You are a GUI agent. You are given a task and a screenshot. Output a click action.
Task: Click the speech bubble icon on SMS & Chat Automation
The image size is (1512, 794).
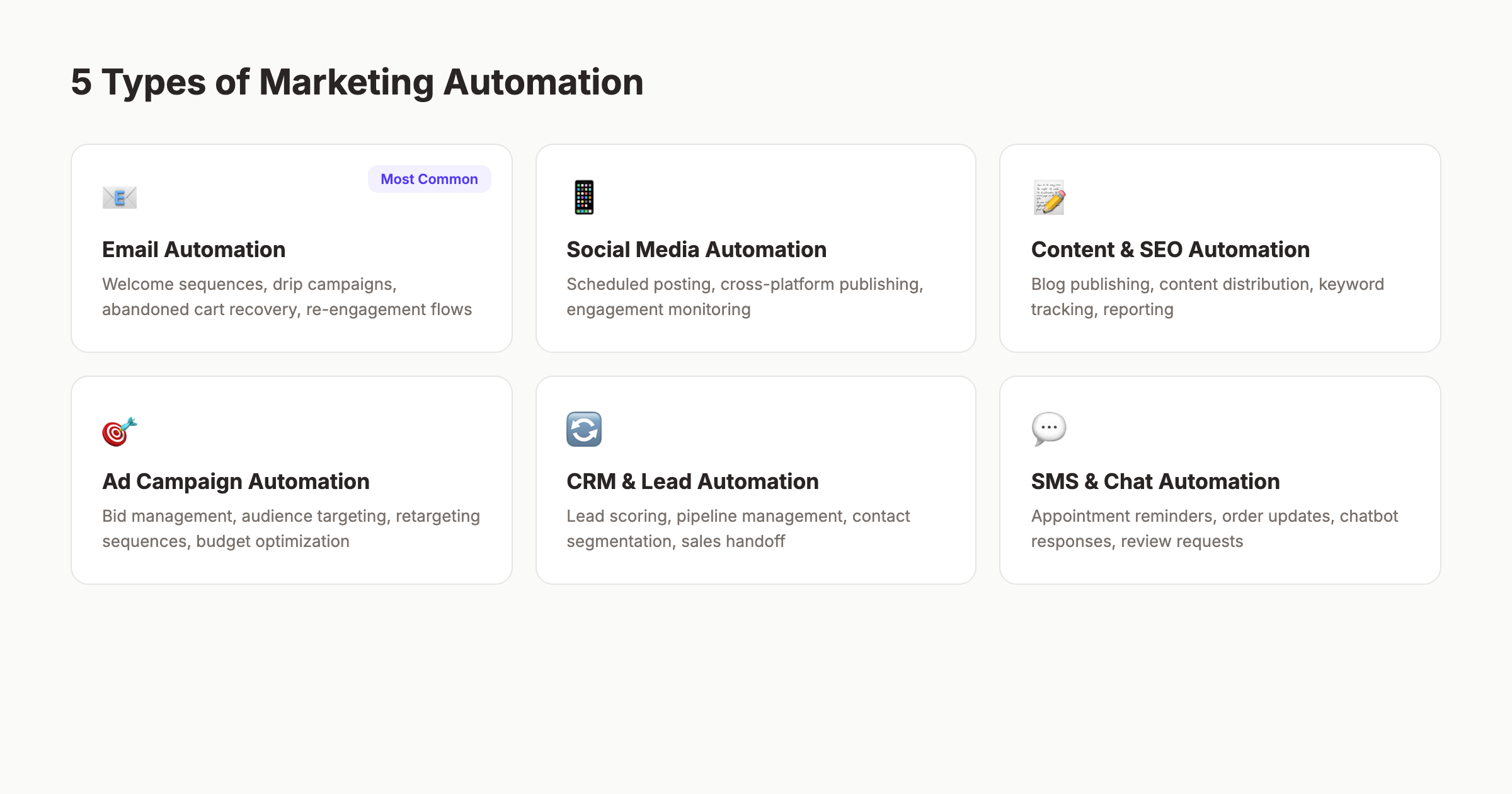(x=1047, y=430)
